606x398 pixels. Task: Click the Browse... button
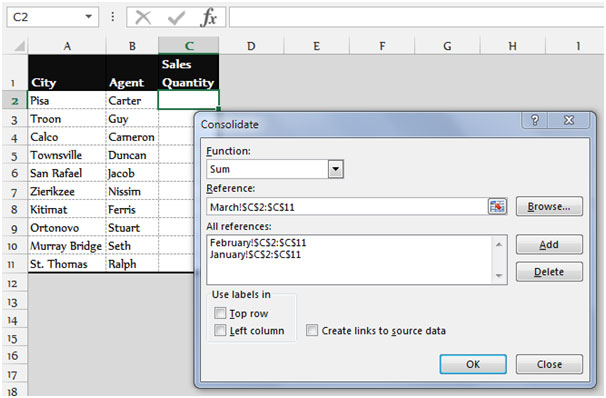(549, 207)
